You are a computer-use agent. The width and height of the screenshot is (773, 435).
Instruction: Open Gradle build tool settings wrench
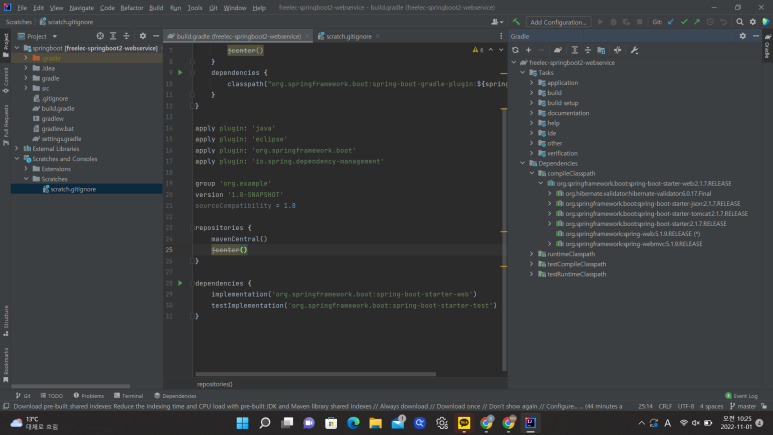point(634,50)
